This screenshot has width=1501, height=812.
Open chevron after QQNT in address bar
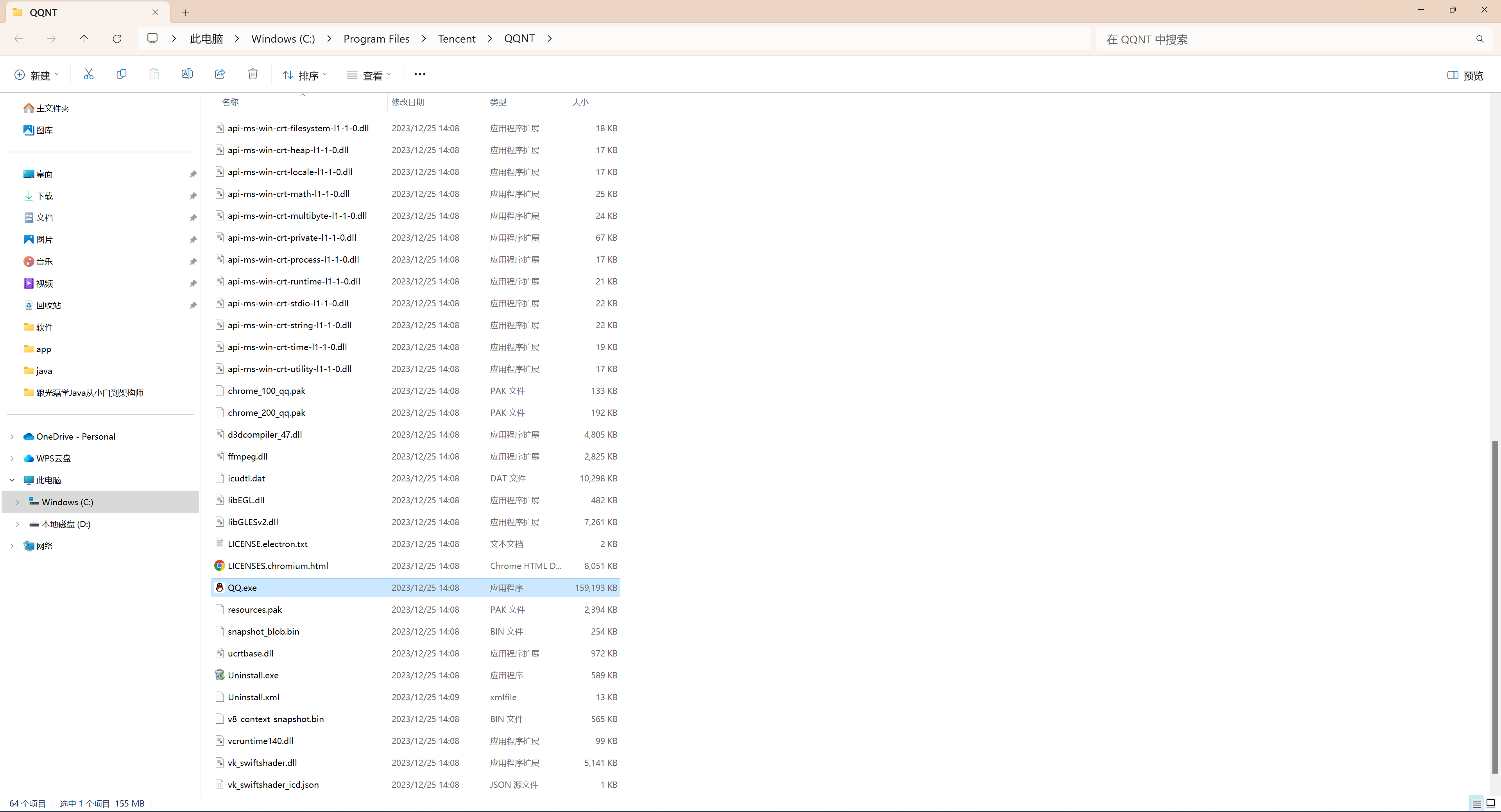(550, 38)
